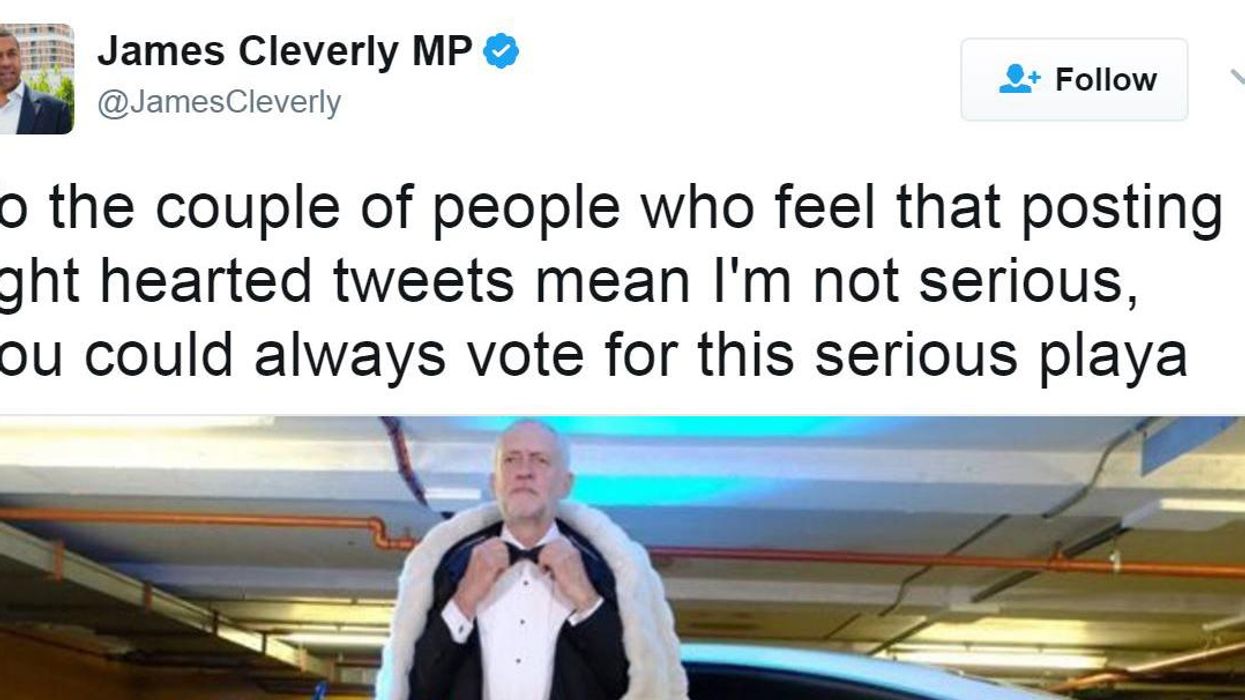
Task: Click the word "Follow" label text
Action: (x=1105, y=80)
